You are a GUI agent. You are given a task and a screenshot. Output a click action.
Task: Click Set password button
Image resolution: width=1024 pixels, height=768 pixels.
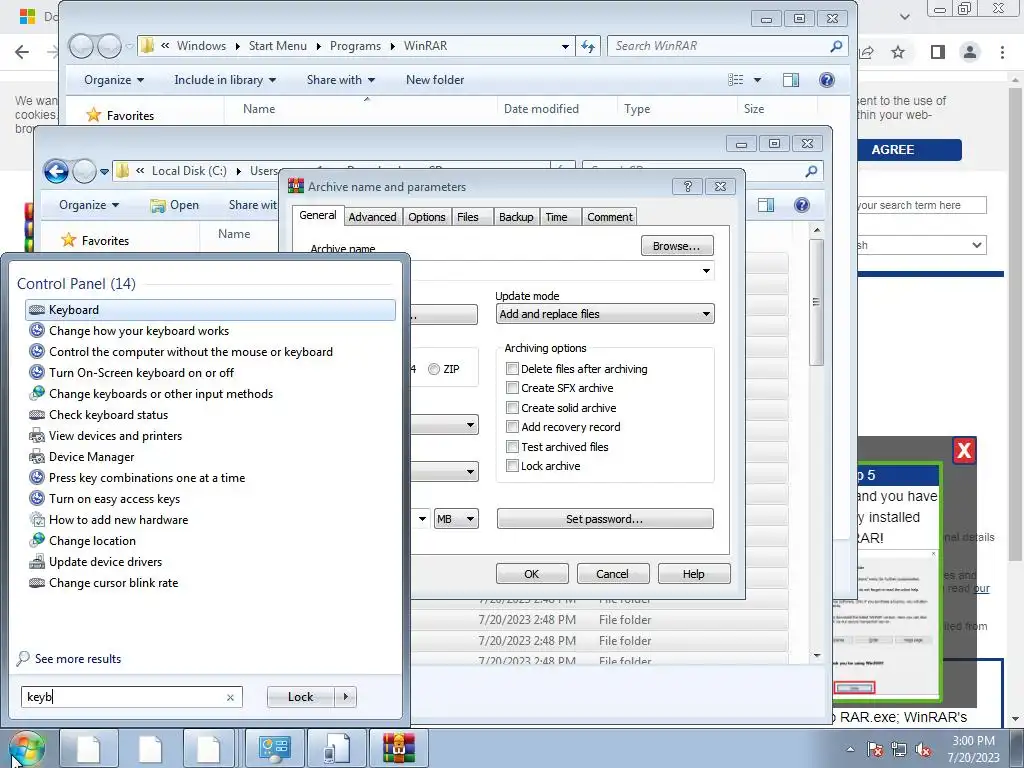click(605, 519)
